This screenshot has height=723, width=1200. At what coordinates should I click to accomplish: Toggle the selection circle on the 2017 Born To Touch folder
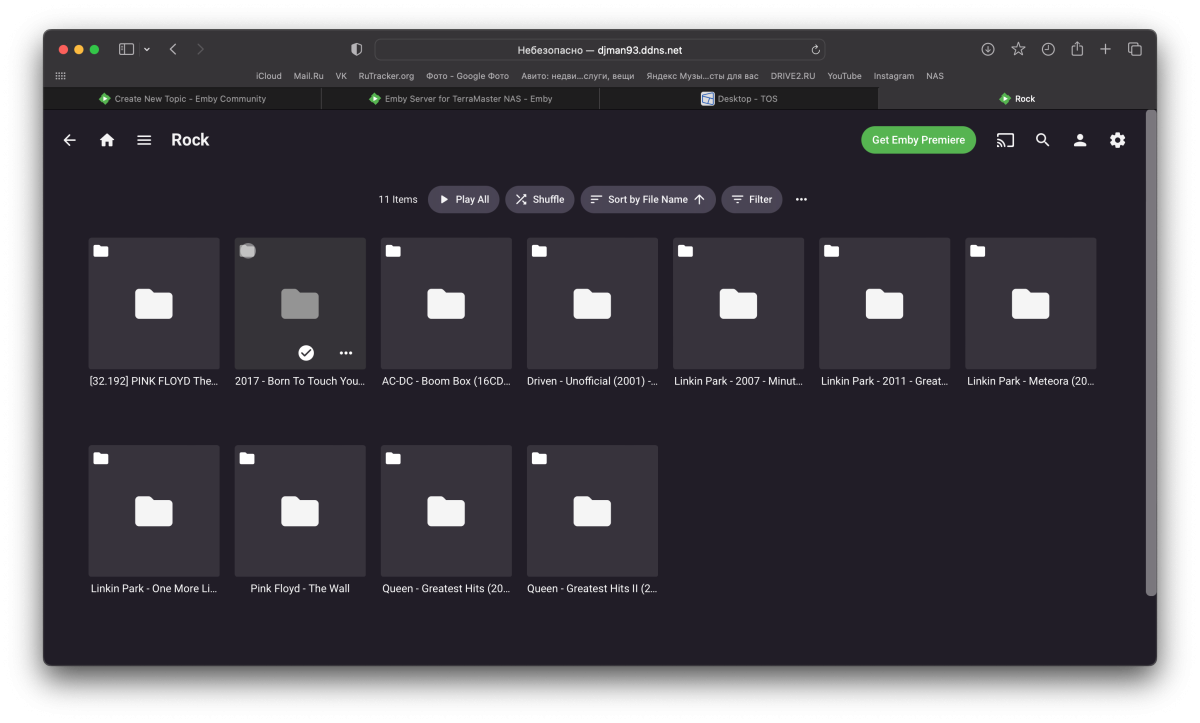pos(247,251)
